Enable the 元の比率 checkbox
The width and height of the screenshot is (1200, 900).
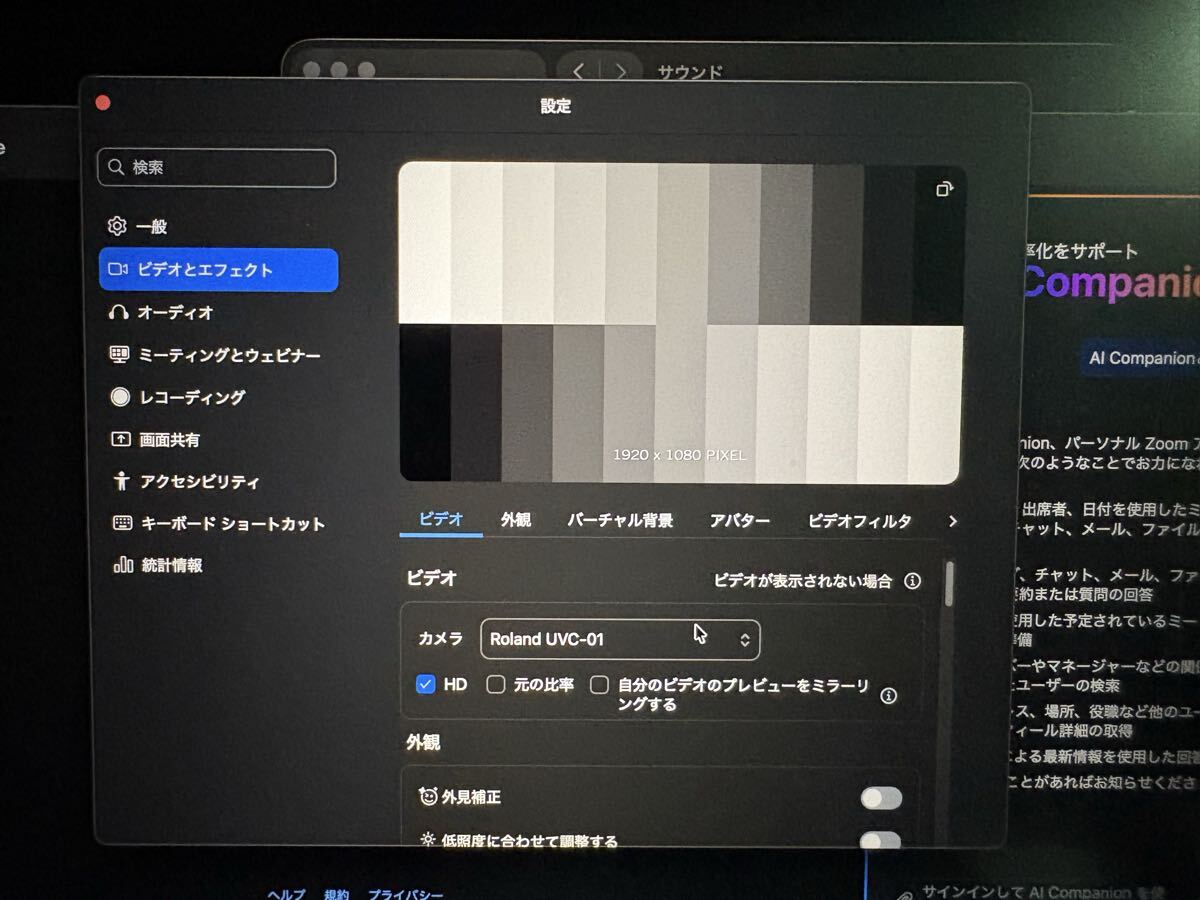coord(495,684)
